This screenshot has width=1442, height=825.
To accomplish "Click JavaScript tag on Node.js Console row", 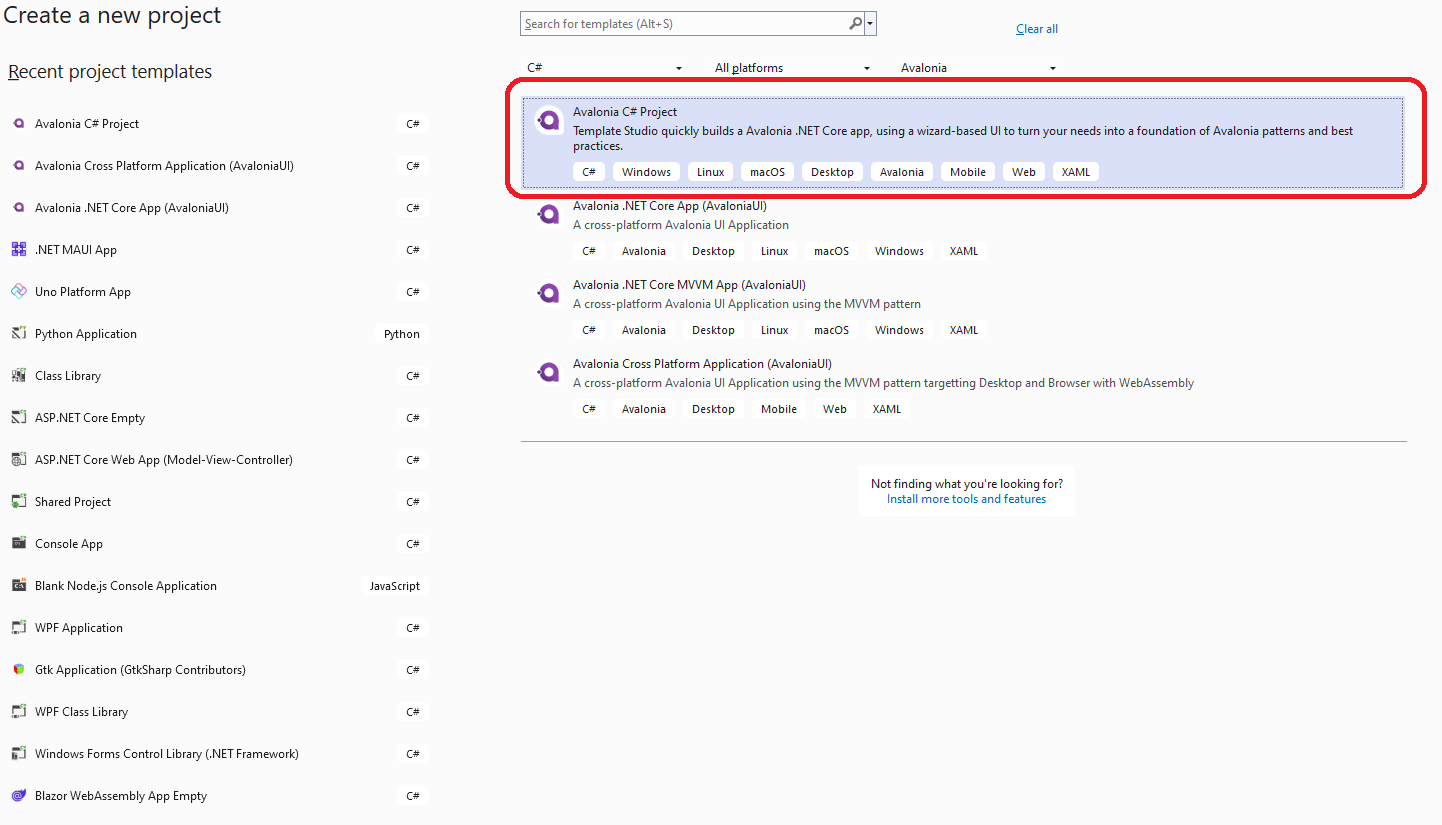I will pyautogui.click(x=395, y=586).
